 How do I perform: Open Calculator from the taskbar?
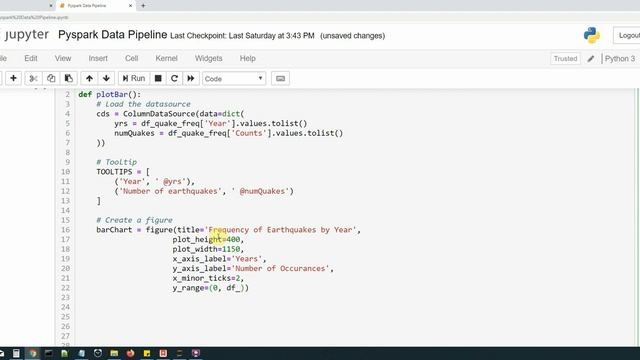tap(16, 353)
